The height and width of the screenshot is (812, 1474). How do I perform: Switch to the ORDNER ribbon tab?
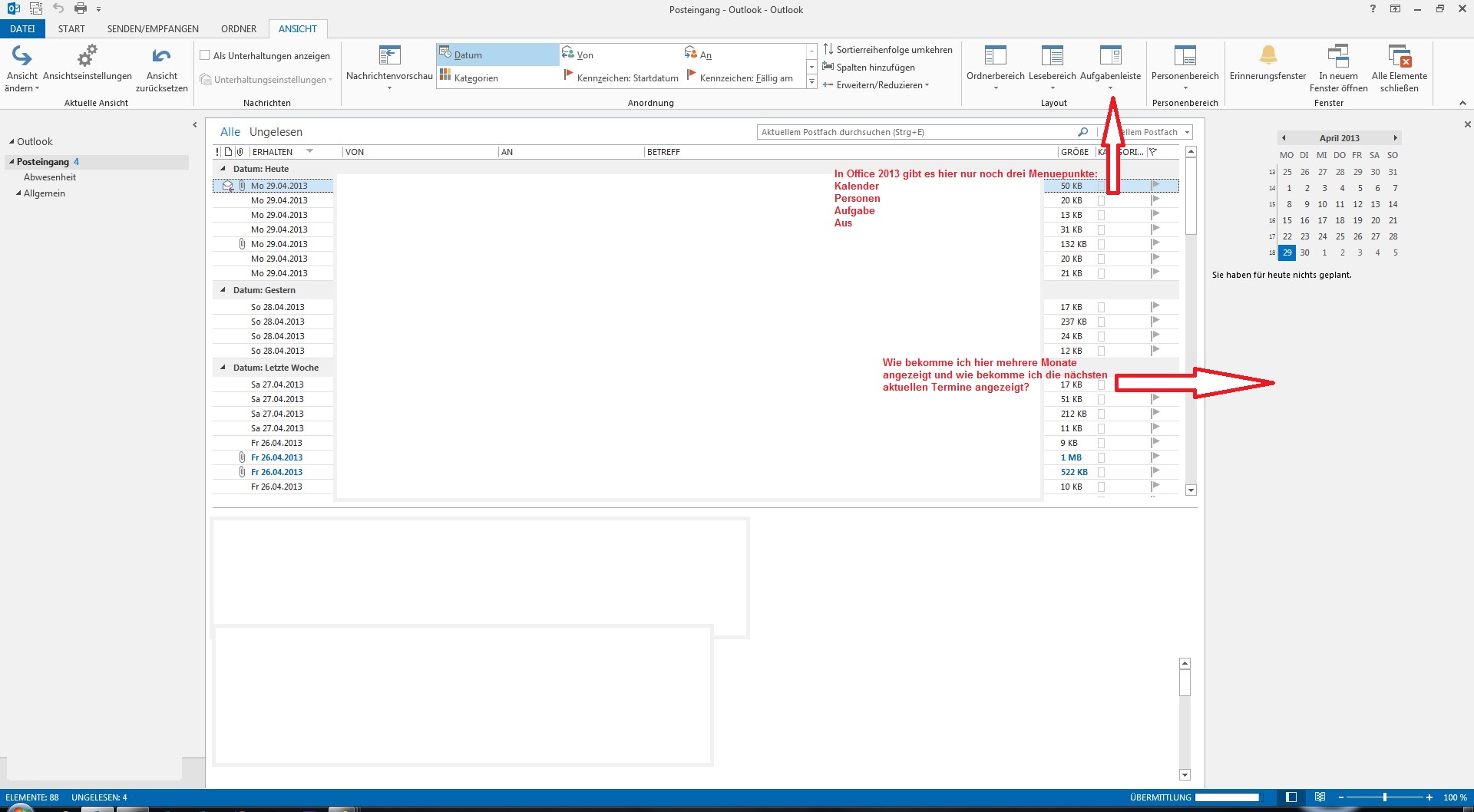pyautogui.click(x=239, y=28)
